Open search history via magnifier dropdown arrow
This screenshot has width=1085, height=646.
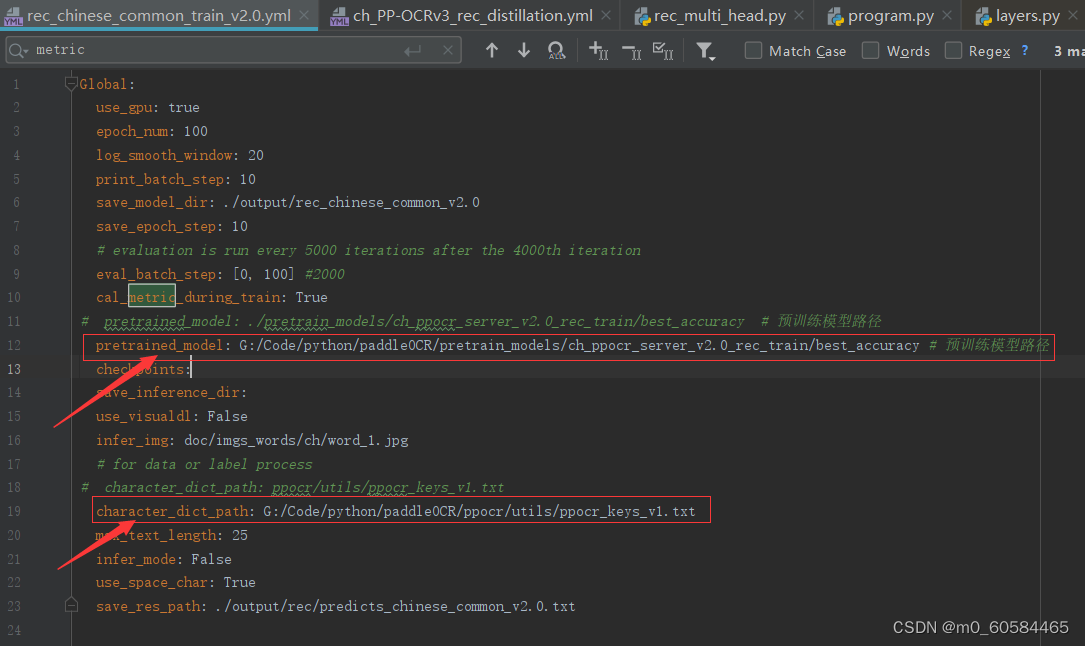24,52
